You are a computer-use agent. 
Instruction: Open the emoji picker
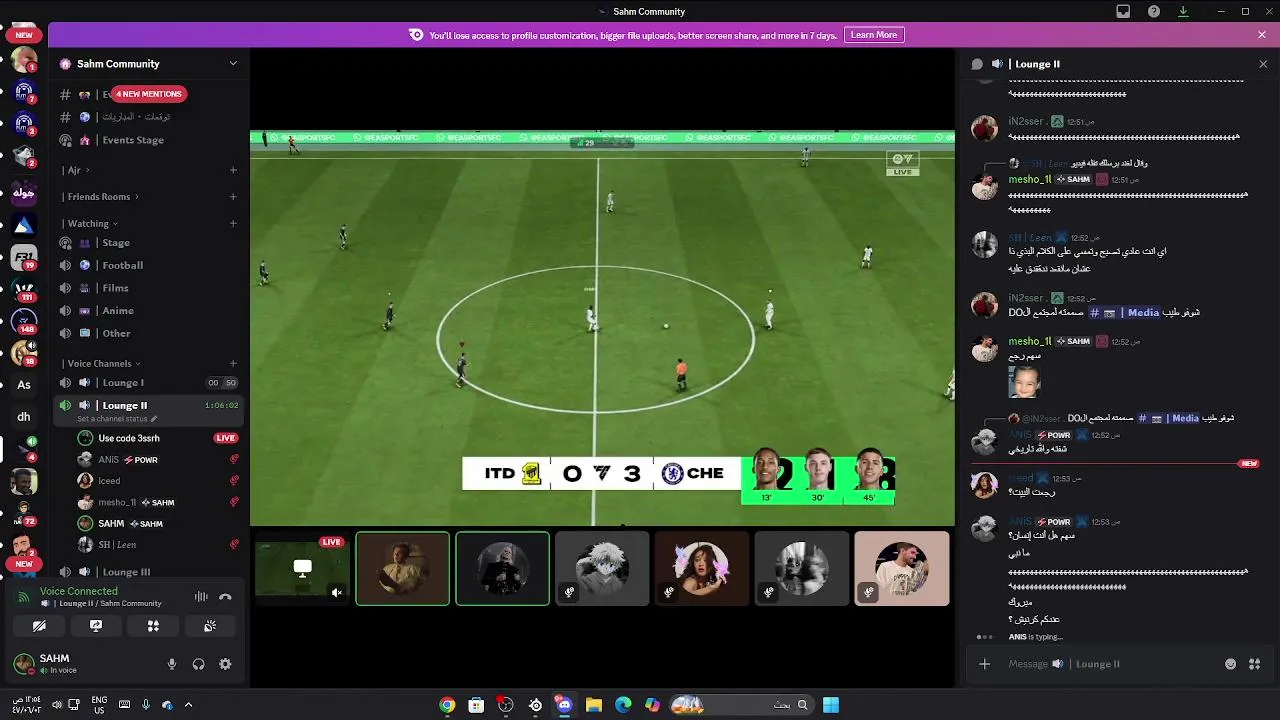click(x=1231, y=664)
